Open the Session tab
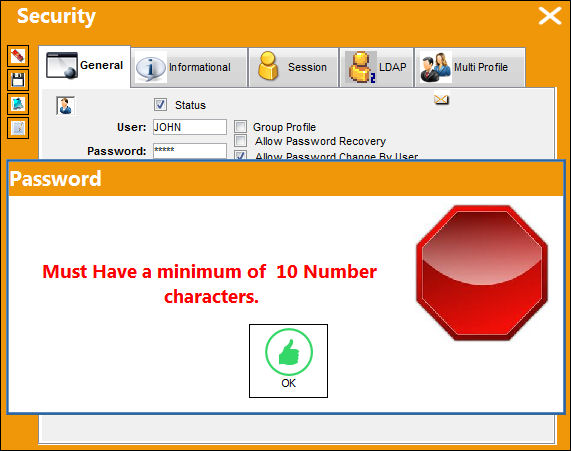This screenshot has height=451, width=571. (x=294, y=67)
